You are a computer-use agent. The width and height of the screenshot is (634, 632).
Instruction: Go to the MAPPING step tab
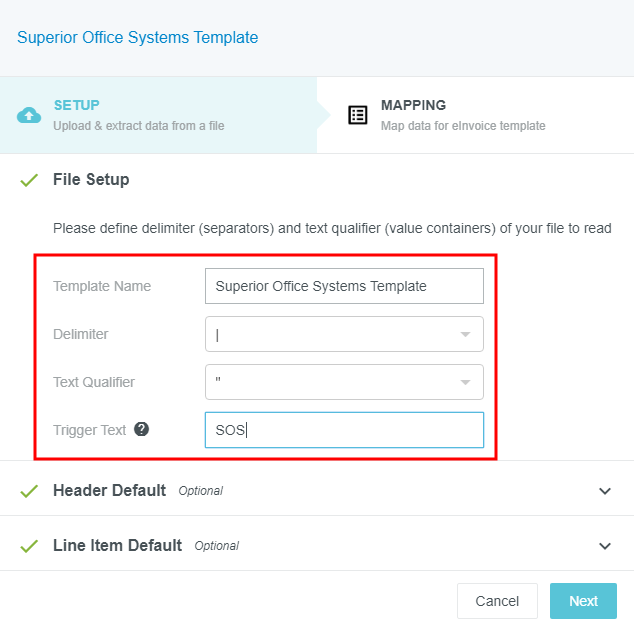(413, 105)
